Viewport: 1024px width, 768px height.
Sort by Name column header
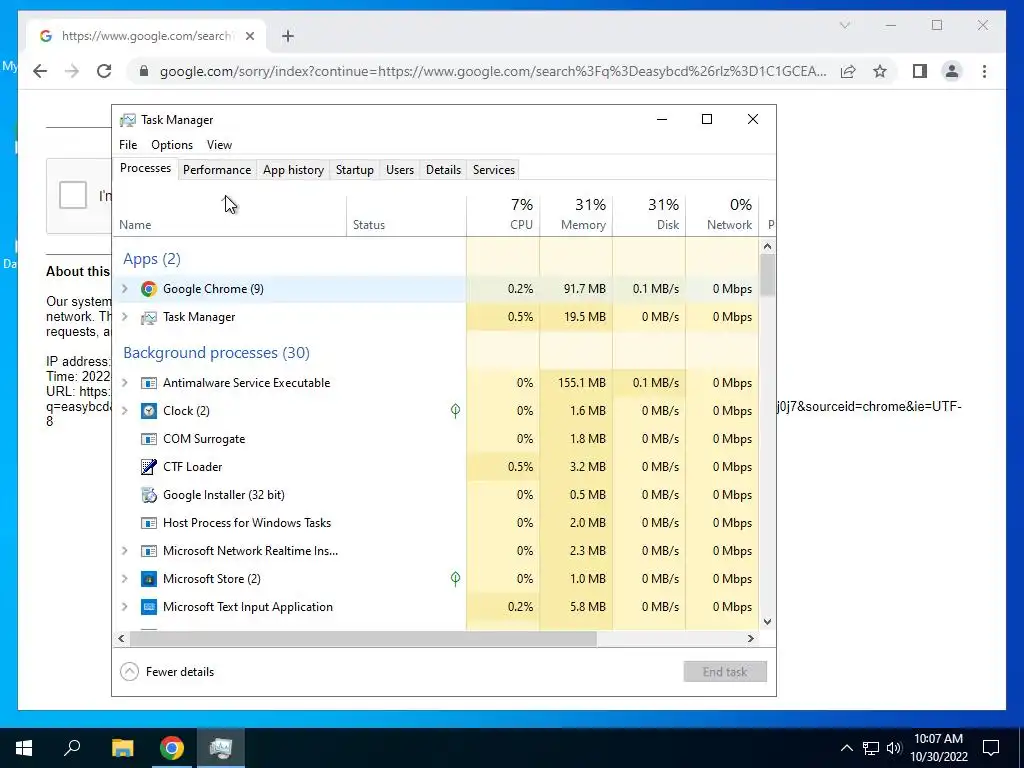pos(229,214)
